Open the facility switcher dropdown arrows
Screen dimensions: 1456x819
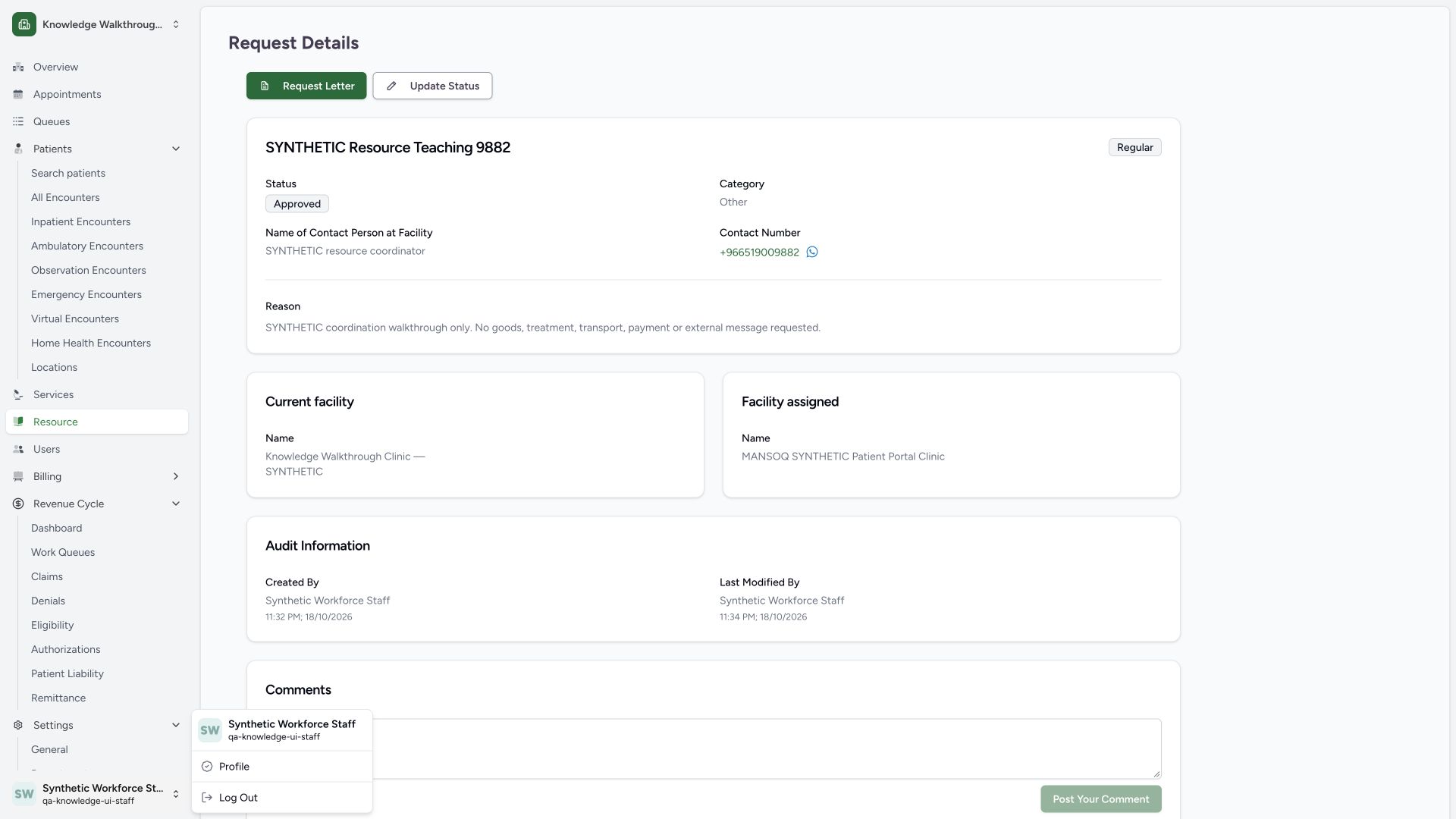pyautogui.click(x=176, y=24)
